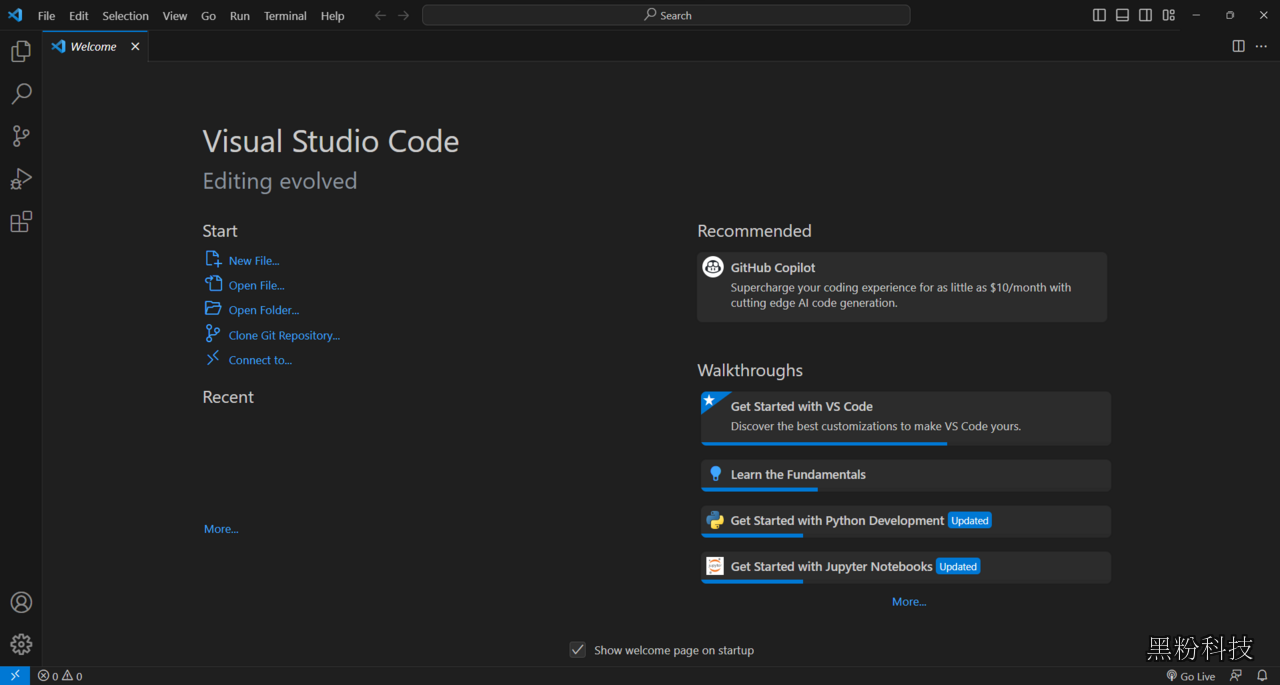Click the Clone Git Repository... link
Screen dimensions: 1280x685
coord(284,335)
